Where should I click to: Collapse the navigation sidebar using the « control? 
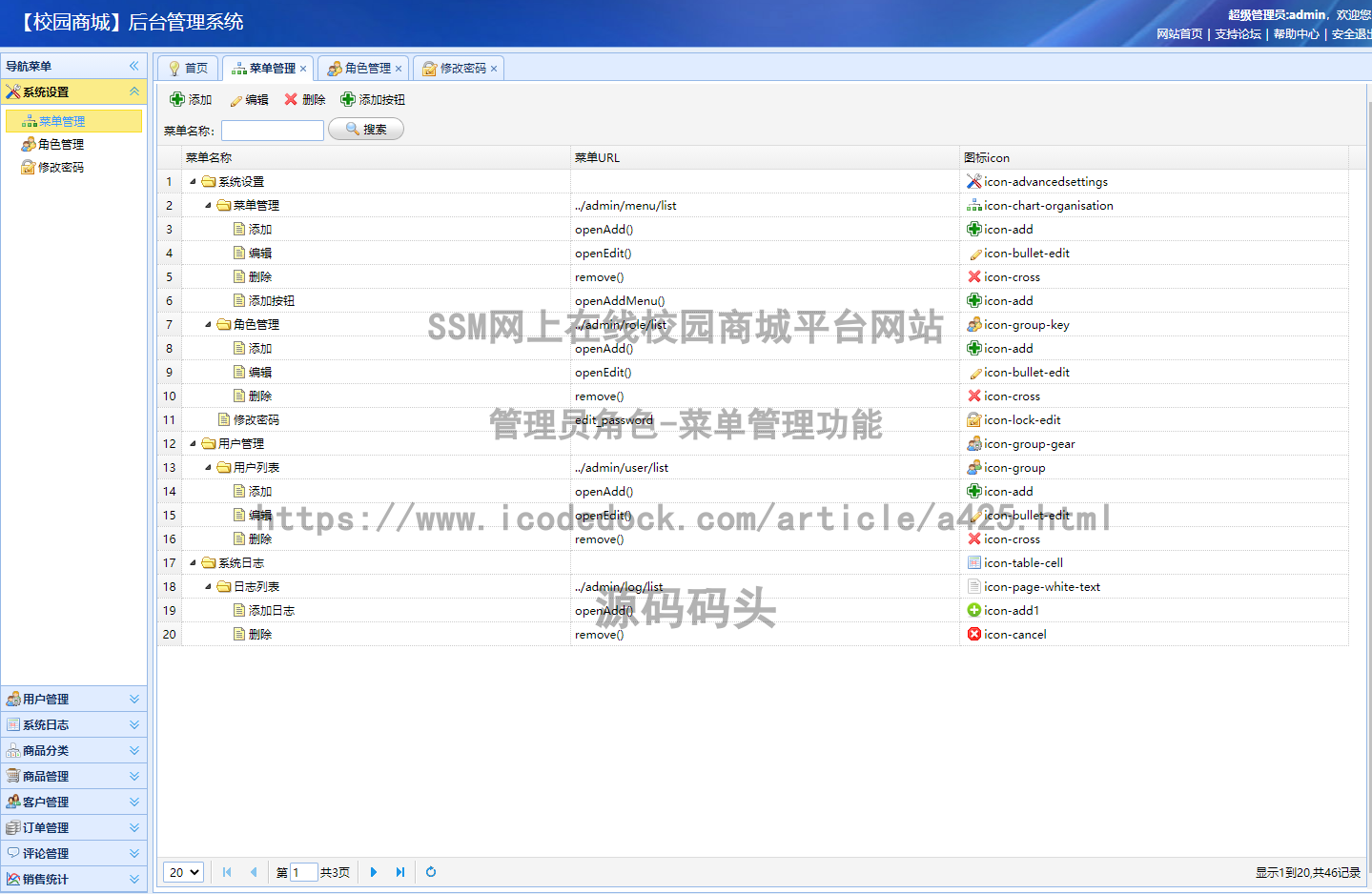[x=133, y=66]
